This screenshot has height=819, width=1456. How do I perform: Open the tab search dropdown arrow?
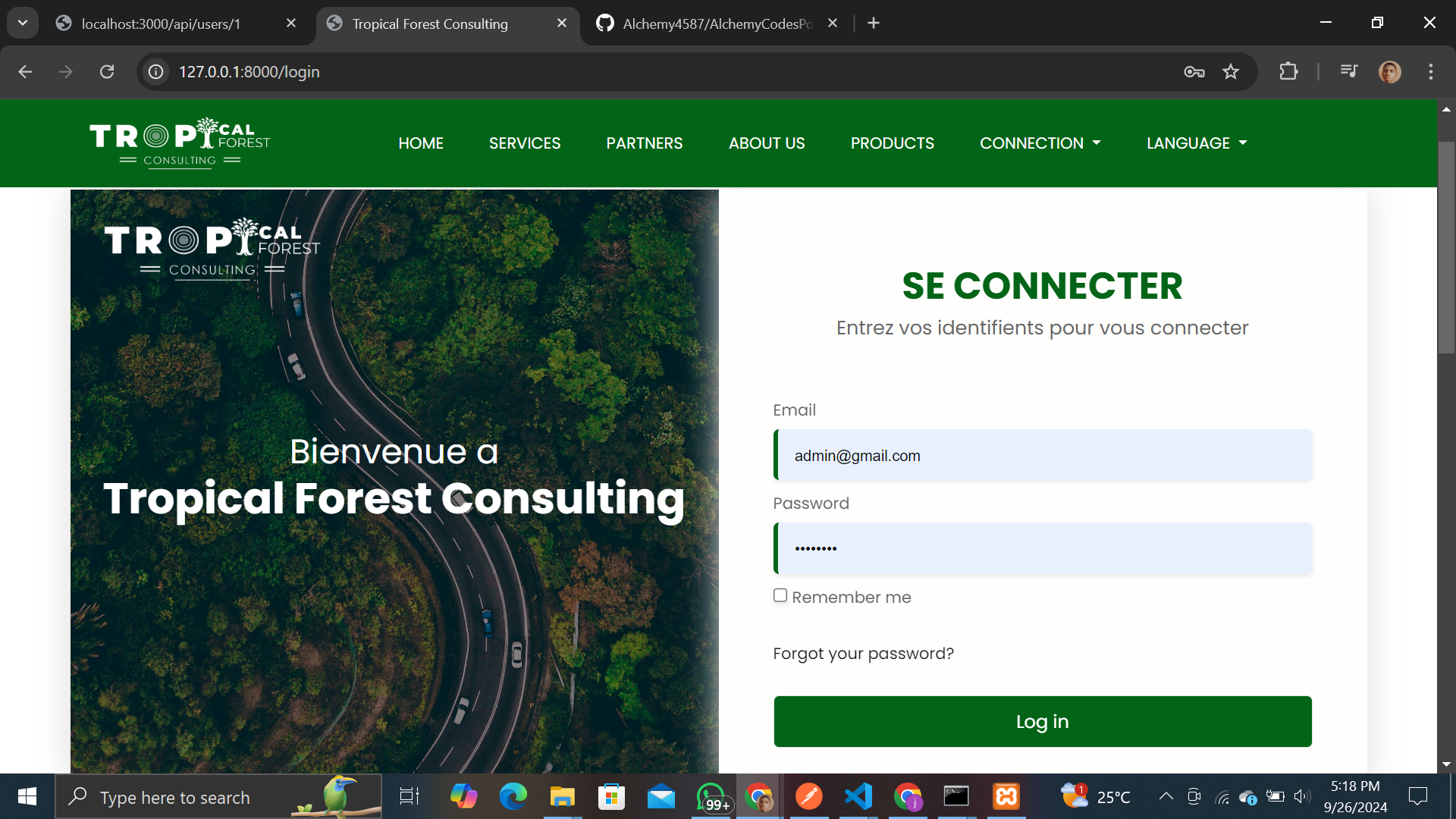click(x=23, y=23)
